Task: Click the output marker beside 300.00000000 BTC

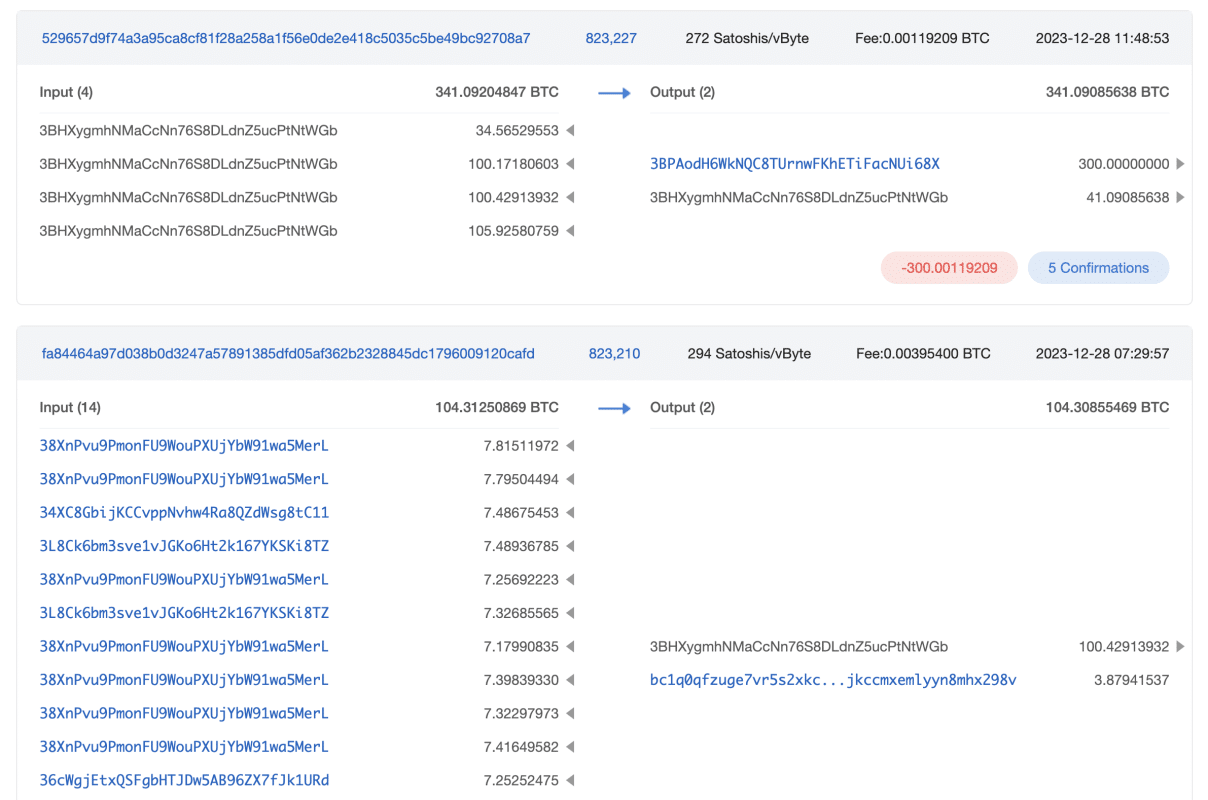Action: [1180, 164]
